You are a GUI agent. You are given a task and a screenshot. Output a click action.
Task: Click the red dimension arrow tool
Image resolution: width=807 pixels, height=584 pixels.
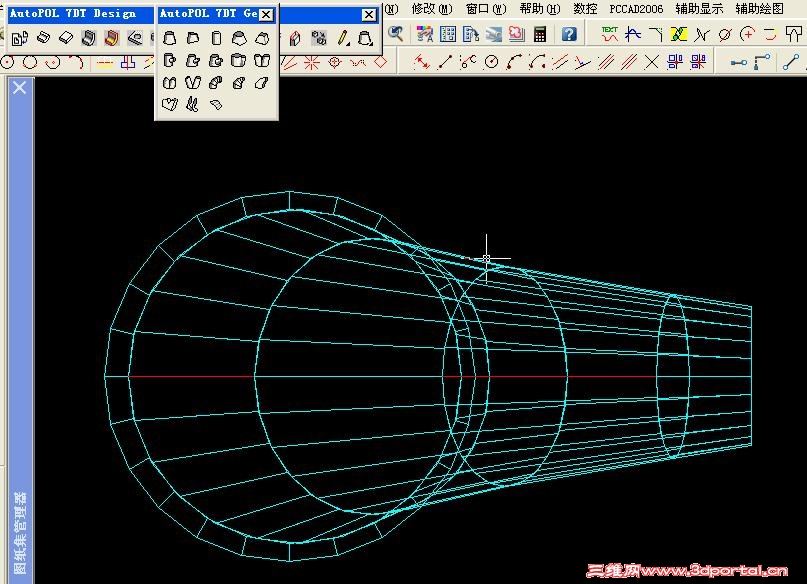(422, 62)
